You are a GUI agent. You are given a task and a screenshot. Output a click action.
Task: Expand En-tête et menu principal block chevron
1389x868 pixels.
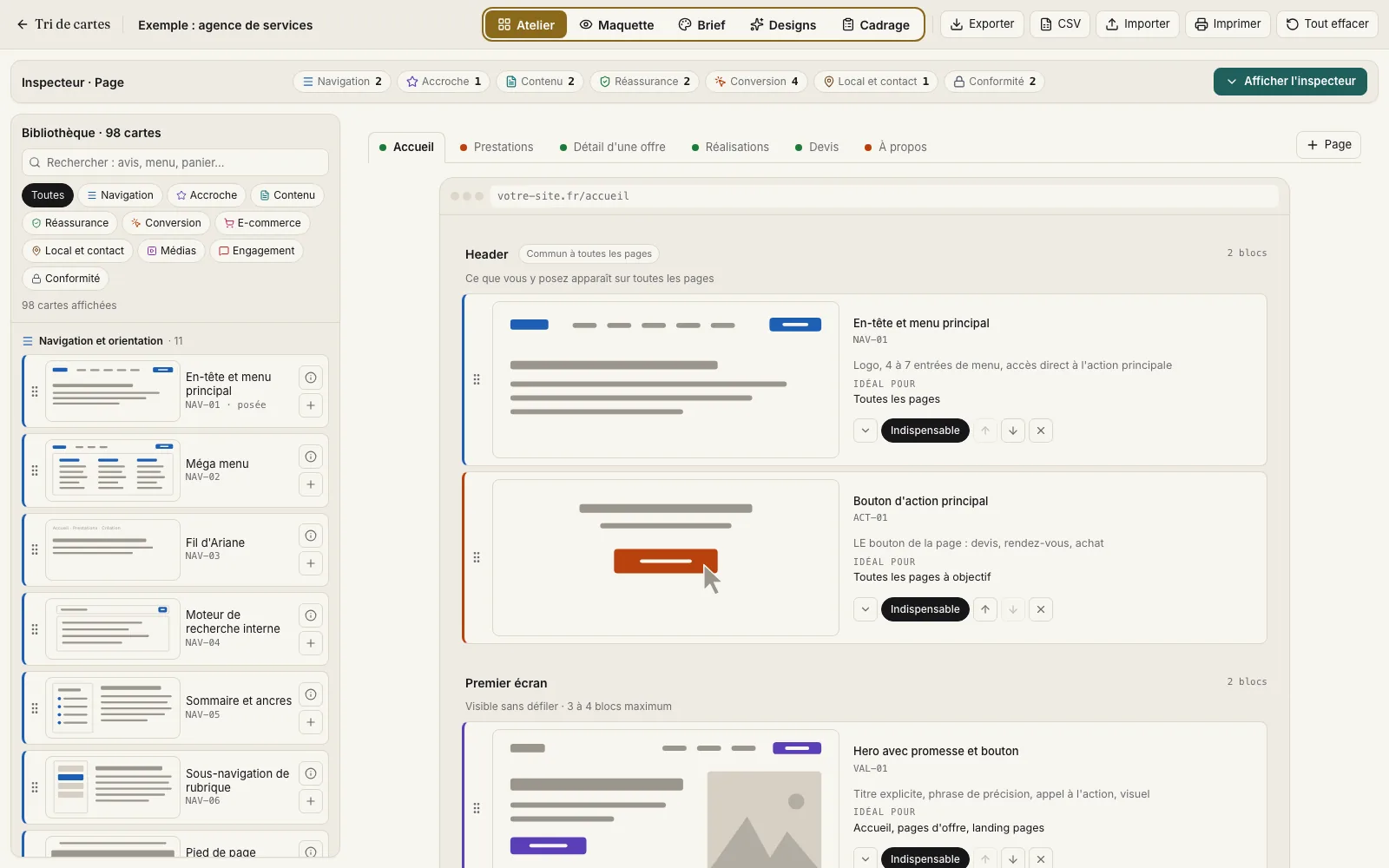[x=866, y=431]
